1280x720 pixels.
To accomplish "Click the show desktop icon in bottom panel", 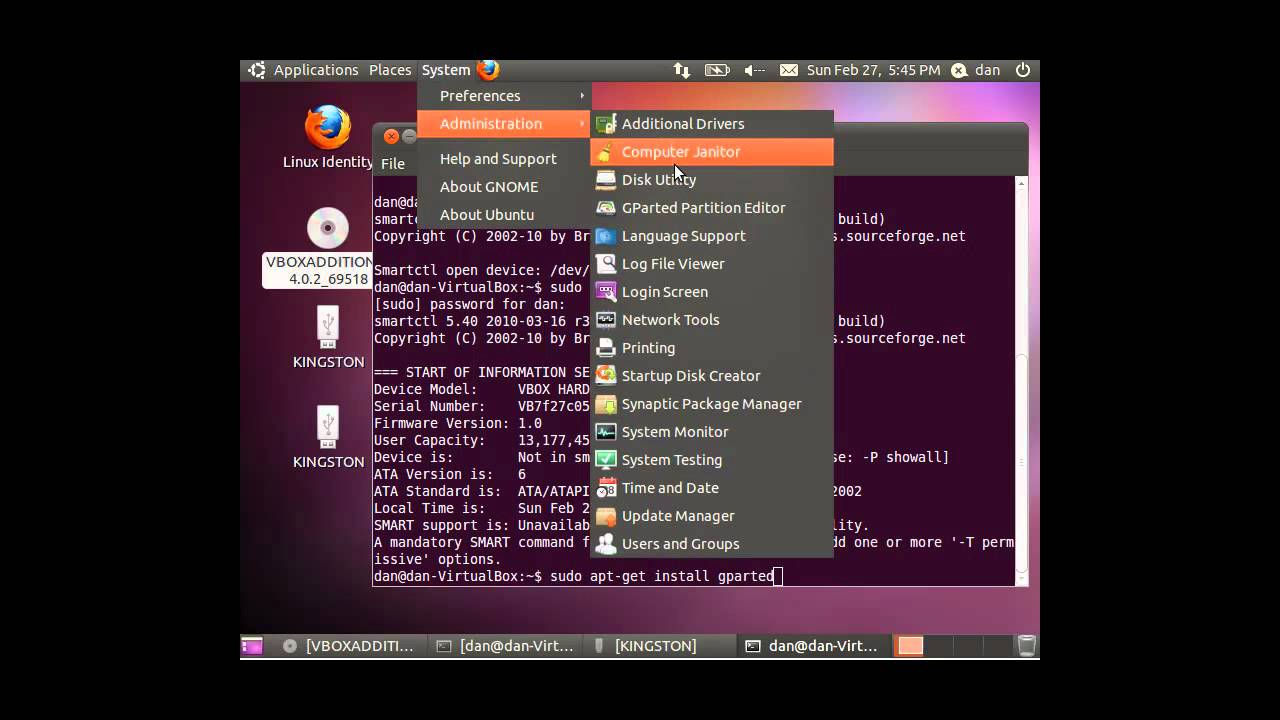I will pyautogui.click(x=252, y=646).
